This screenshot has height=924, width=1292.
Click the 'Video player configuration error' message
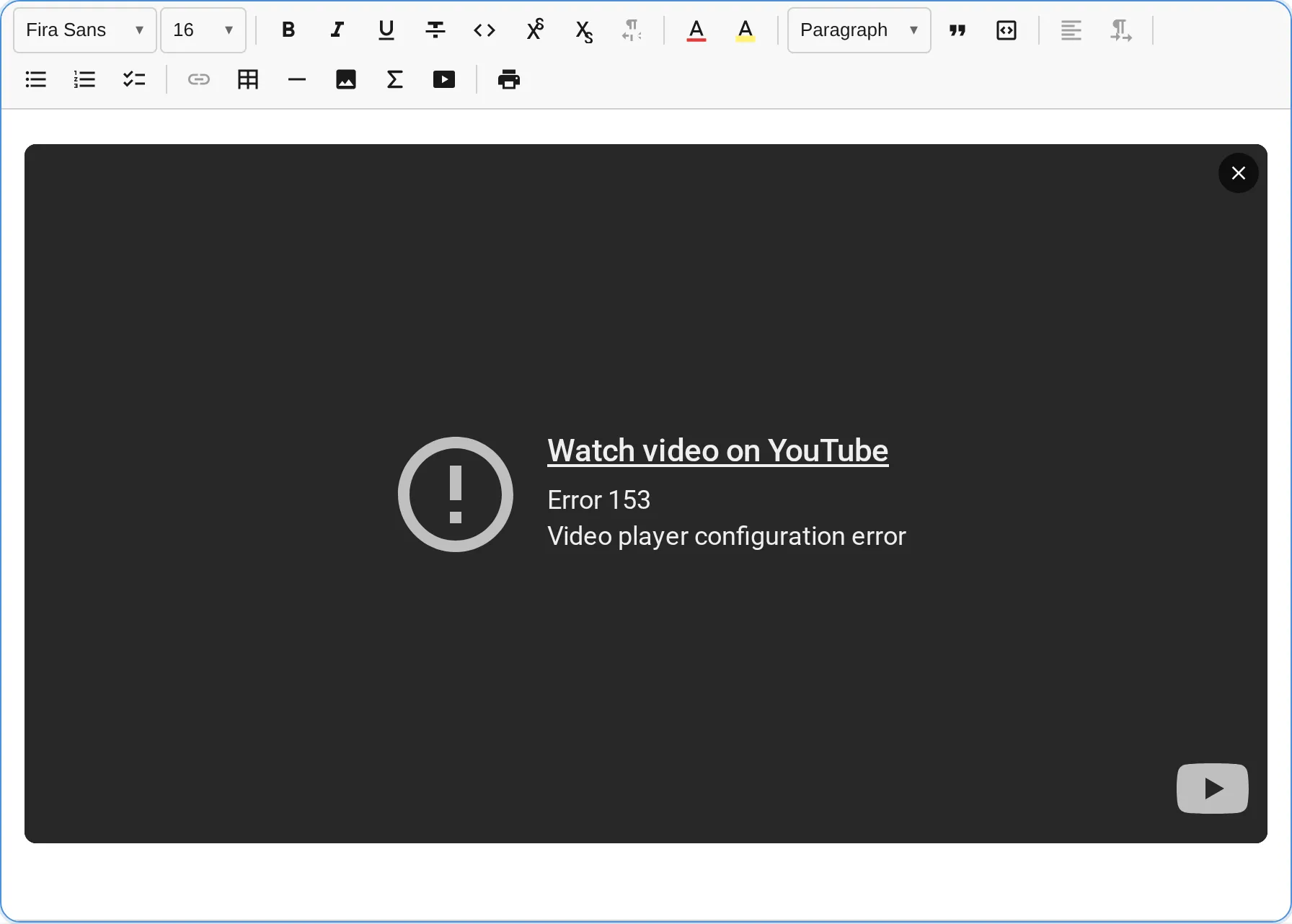[727, 536]
